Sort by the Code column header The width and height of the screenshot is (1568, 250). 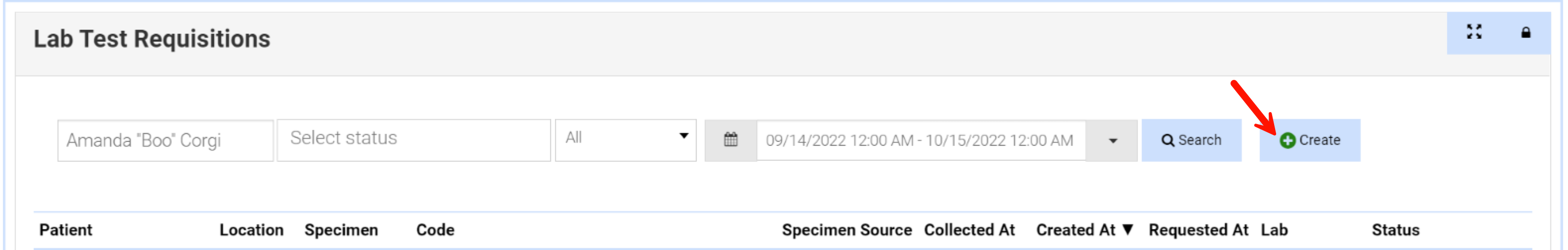pyautogui.click(x=435, y=230)
